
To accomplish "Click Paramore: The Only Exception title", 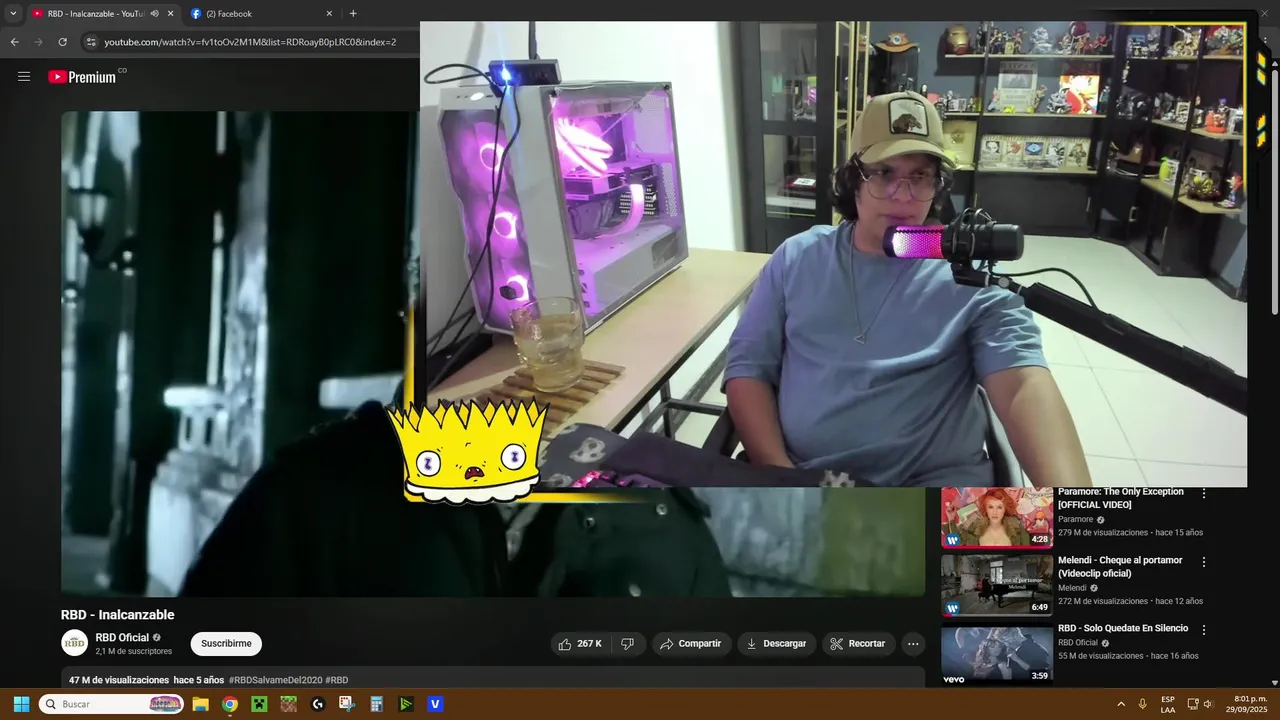I will pos(1120,498).
